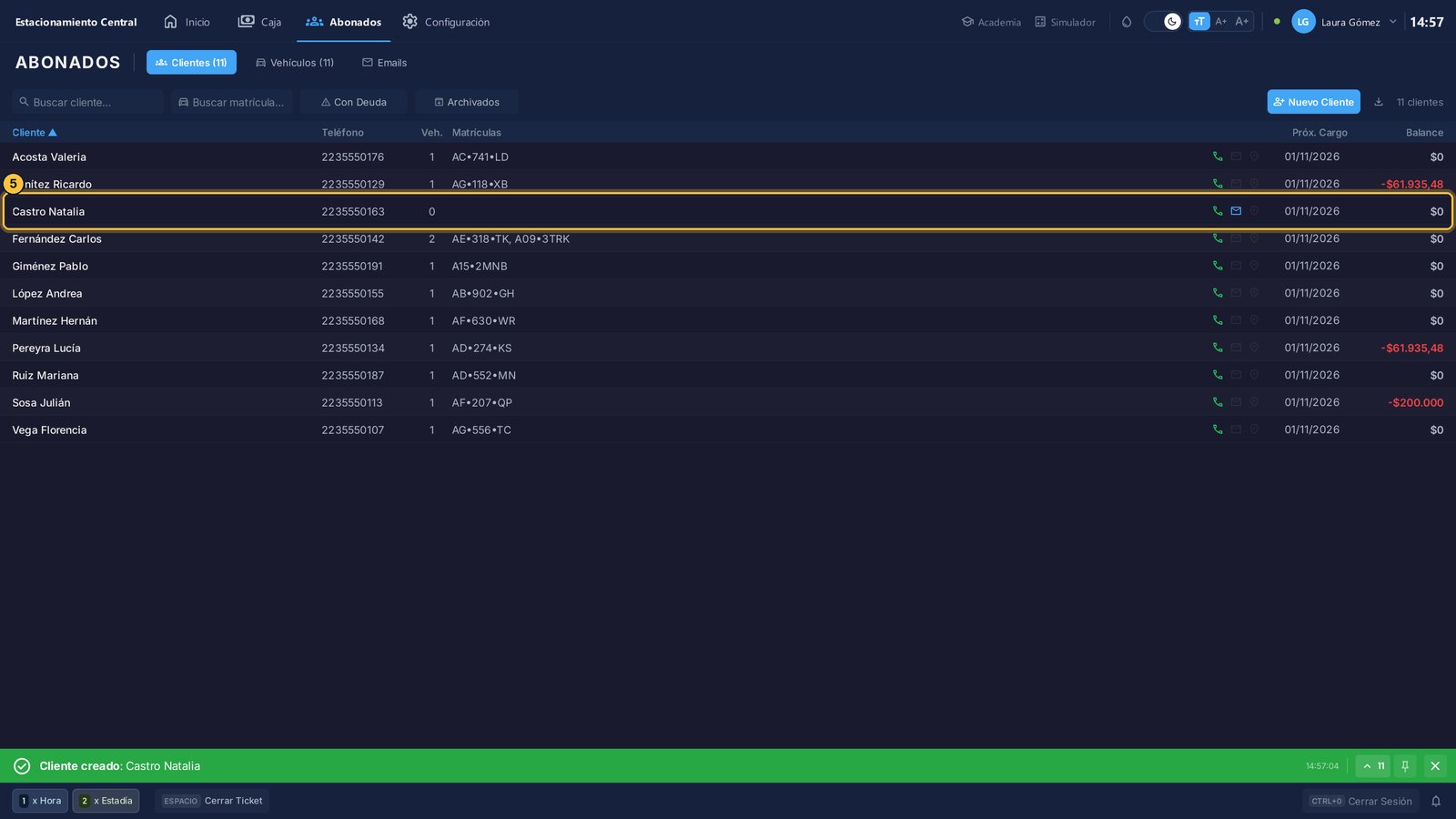Open Laura Gómez user dropdown chevron
Viewport: 1456px width, 819px height.
[1392, 22]
